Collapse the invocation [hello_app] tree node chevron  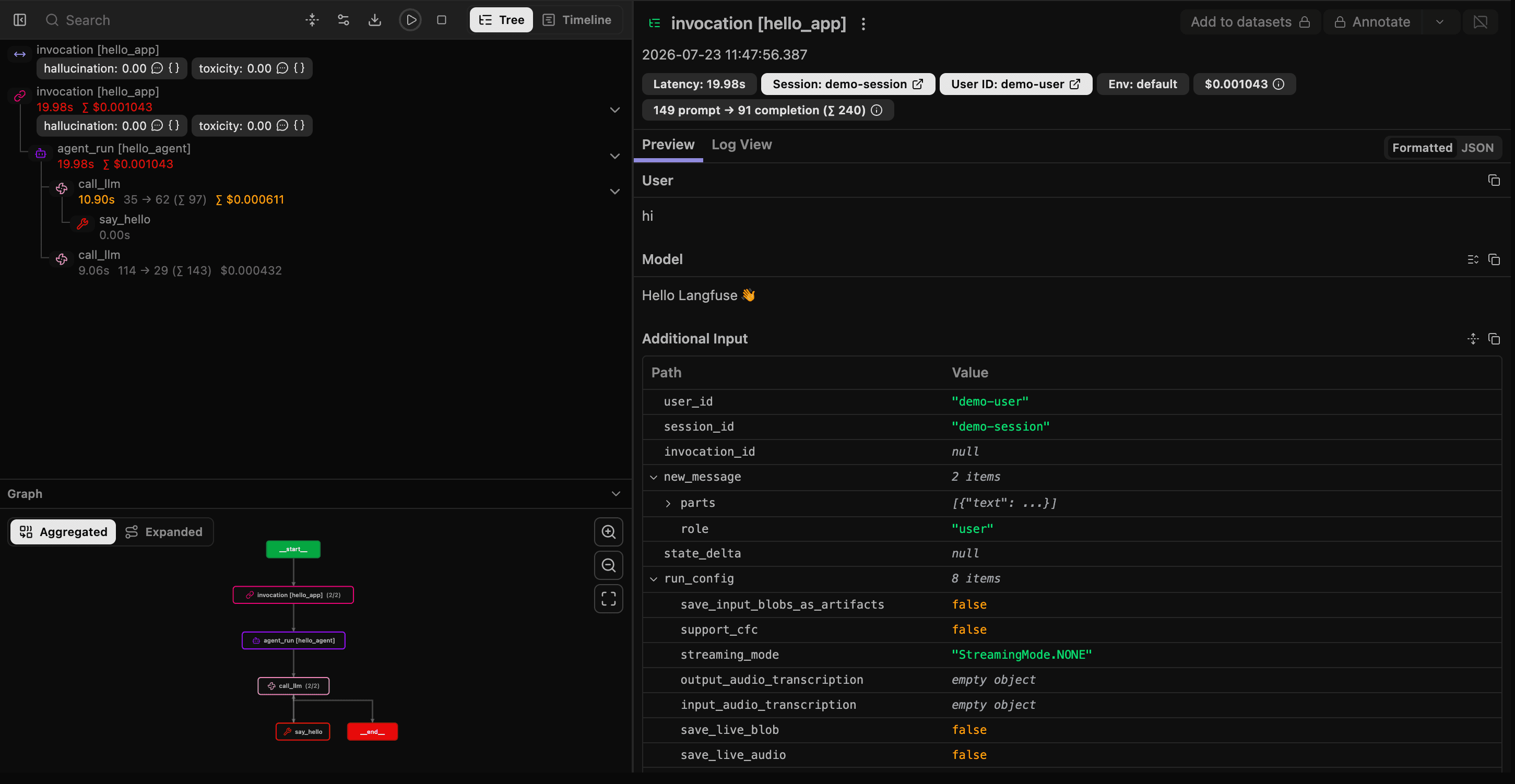[614, 110]
